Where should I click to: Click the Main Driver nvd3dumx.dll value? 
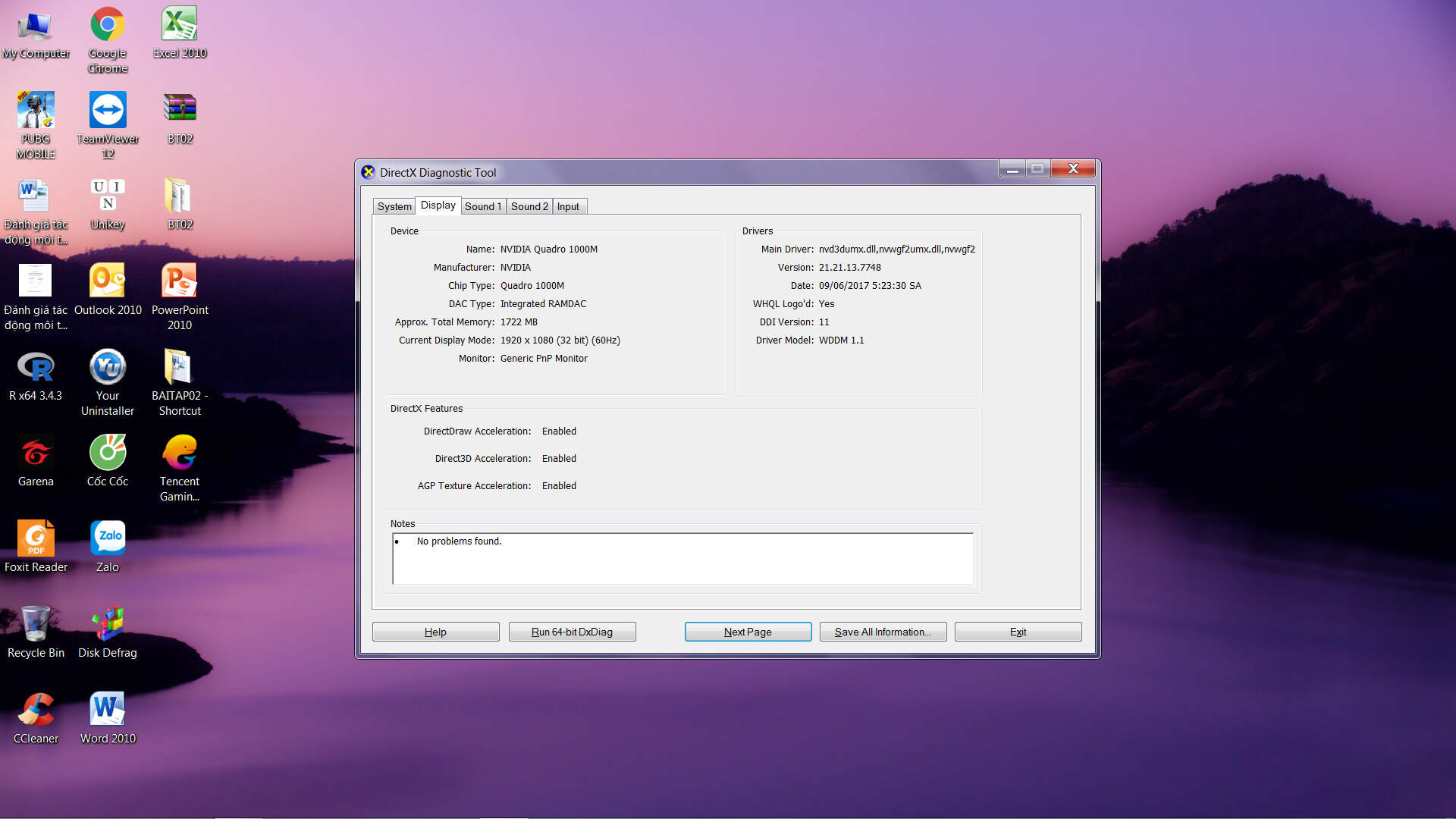(x=896, y=249)
